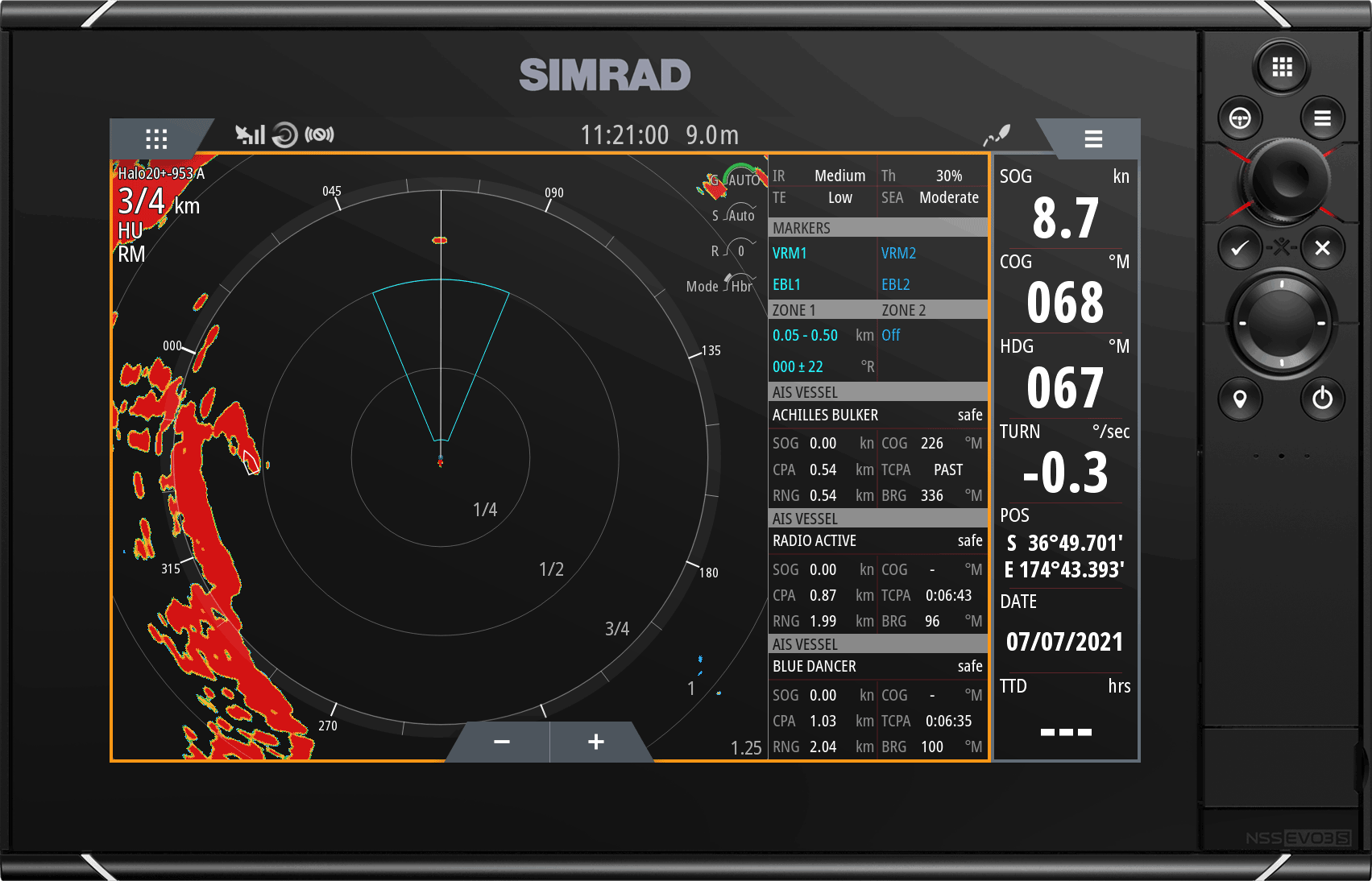The width and height of the screenshot is (1372, 881).
Task: Tap the HDG 067 instrument gauge
Action: (x=1065, y=376)
